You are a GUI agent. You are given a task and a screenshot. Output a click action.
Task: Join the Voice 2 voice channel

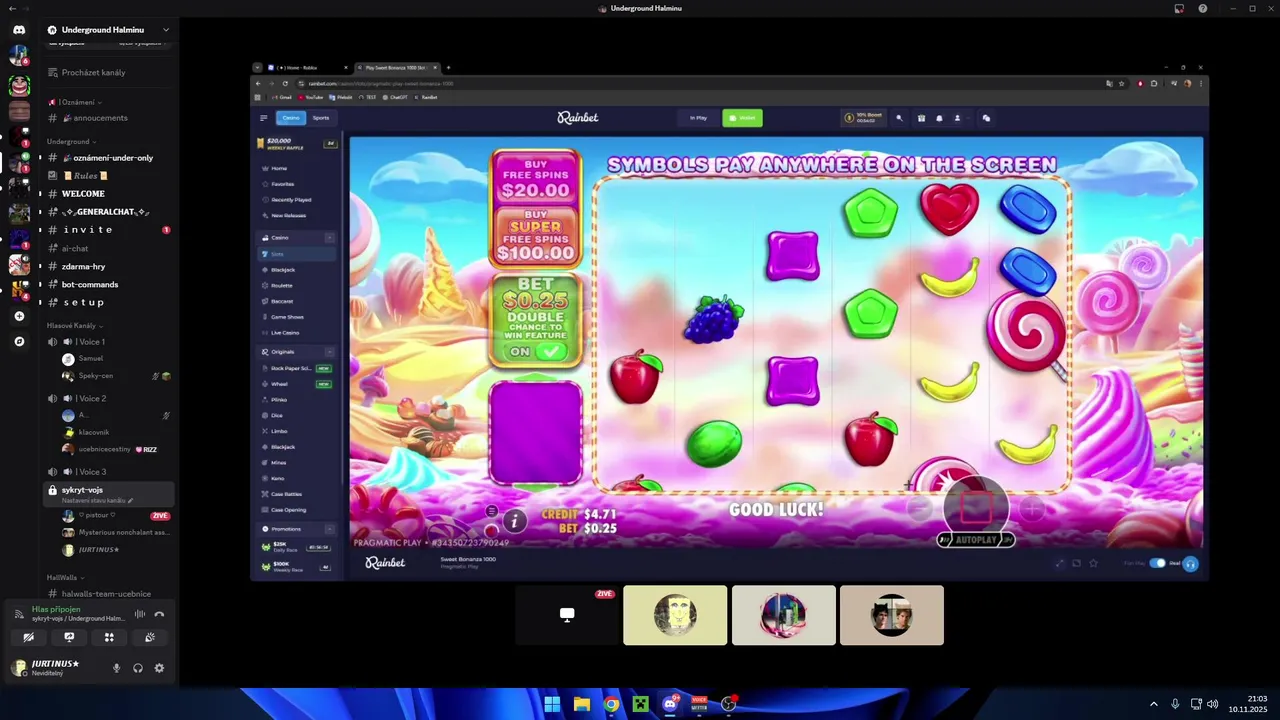point(108,398)
